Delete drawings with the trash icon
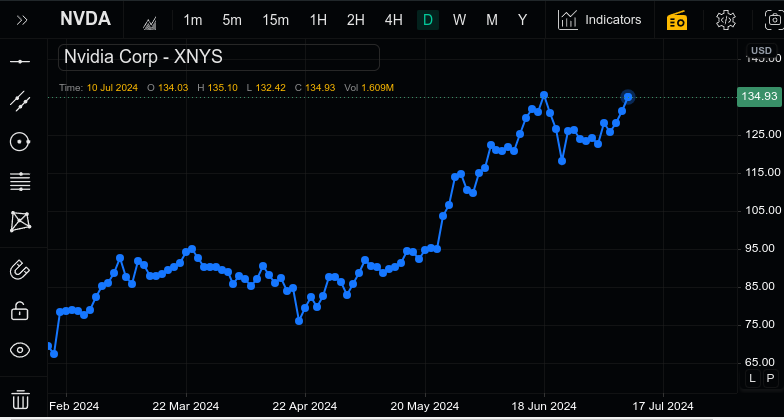784x420 pixels. (20, 400)
